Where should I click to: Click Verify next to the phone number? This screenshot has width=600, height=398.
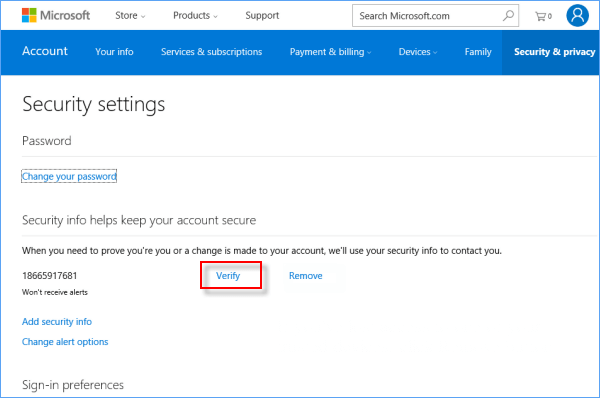(228, 276)
